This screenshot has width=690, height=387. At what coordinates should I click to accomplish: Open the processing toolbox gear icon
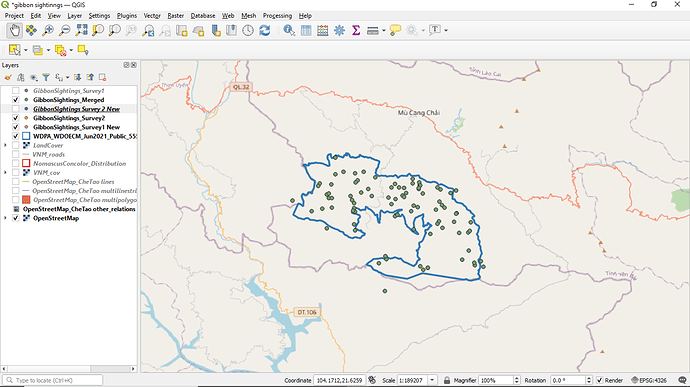[x=339, y=30]
